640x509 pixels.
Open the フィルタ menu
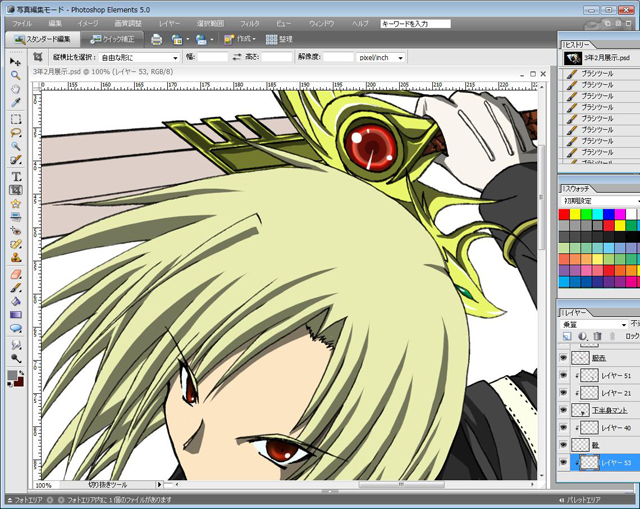point(249,24)
